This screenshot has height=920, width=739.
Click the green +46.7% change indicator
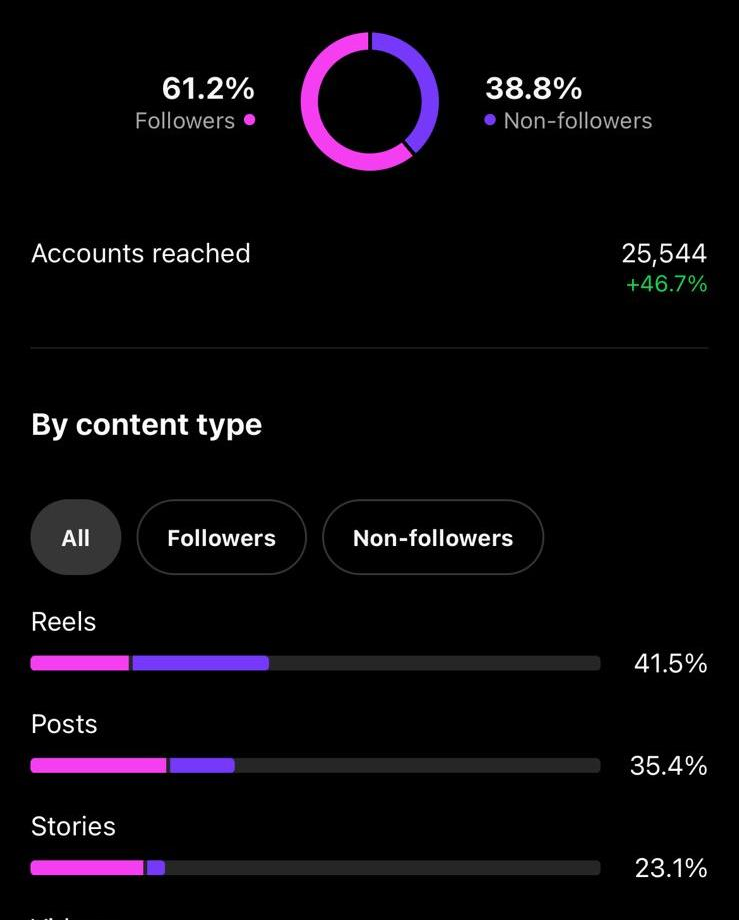667,284
